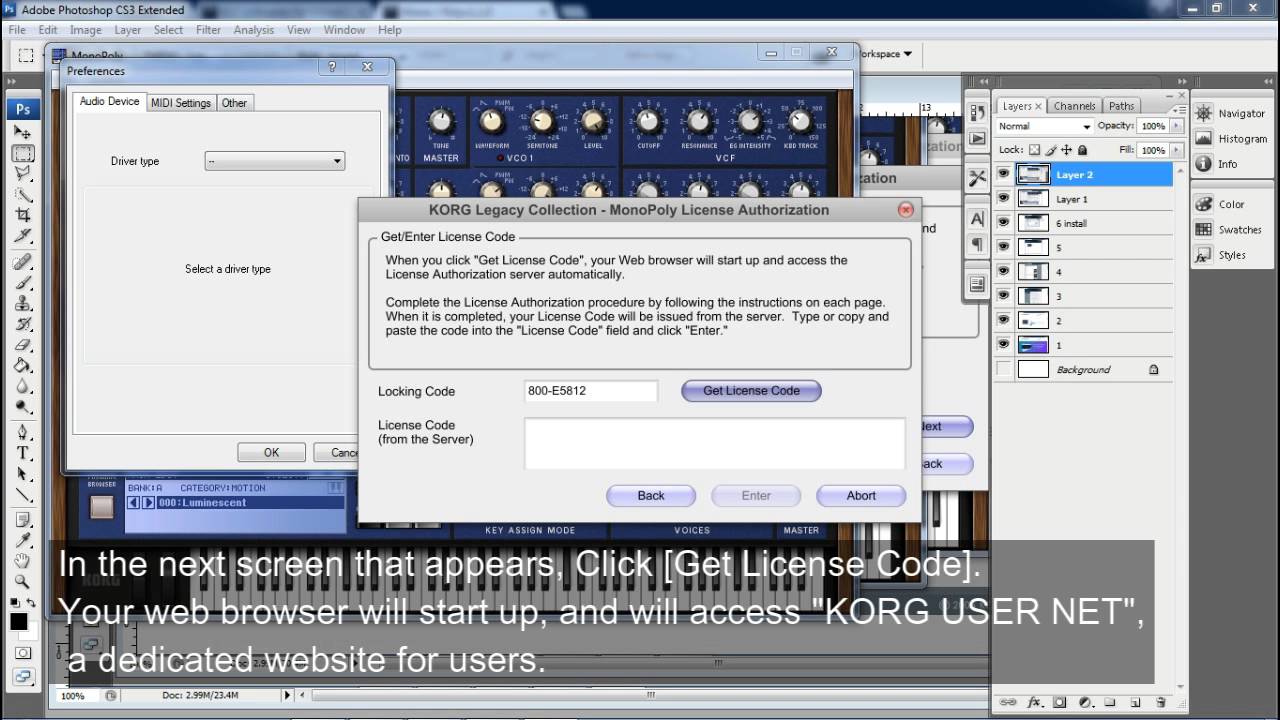Click the Delete layer trash icon
This screenshot has width=1280, height=720.
[1161, 702]
